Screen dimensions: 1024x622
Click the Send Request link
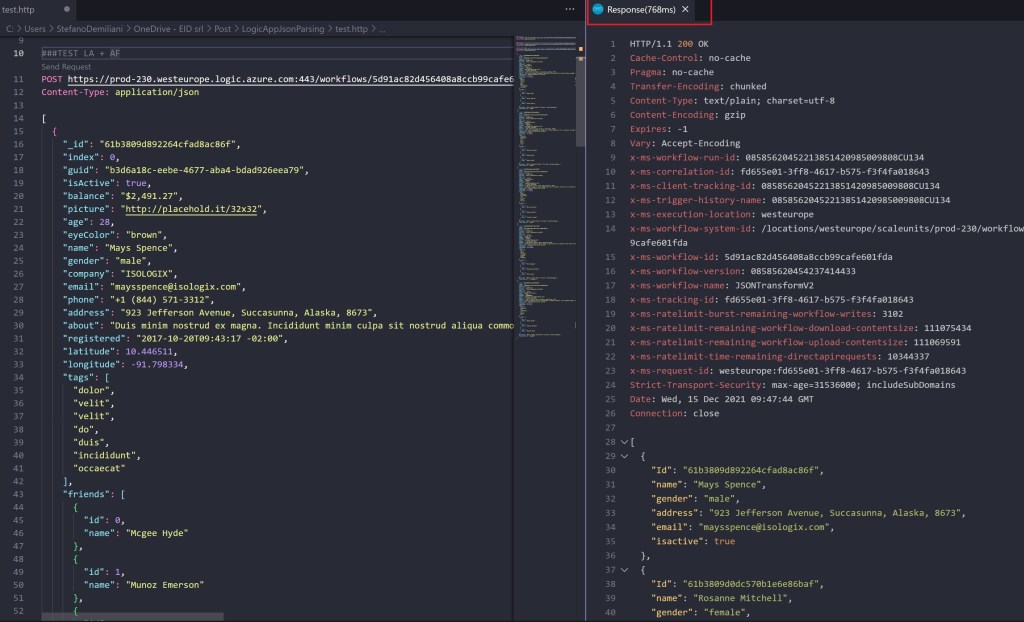tap(66, 66)
